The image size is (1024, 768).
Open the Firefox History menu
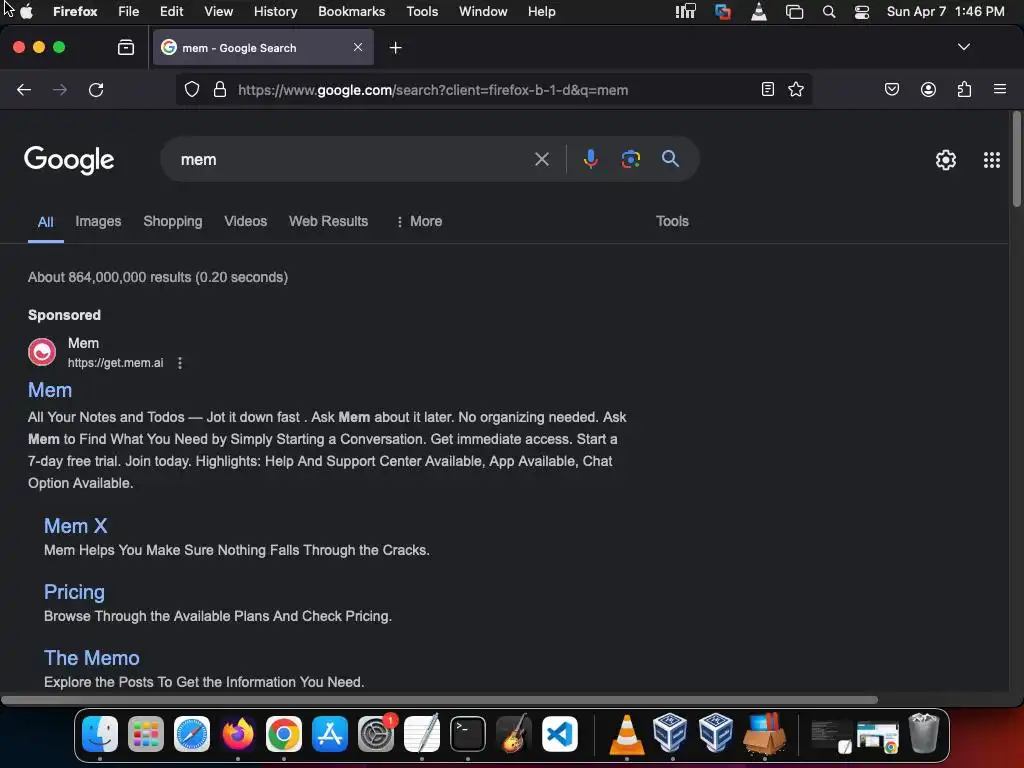[275, 11]
